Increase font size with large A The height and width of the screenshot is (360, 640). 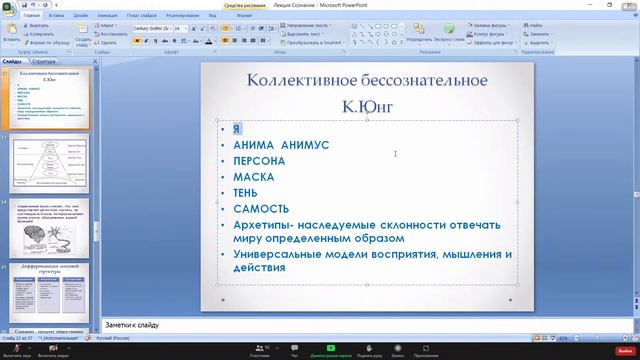click(x=194, y=29)
